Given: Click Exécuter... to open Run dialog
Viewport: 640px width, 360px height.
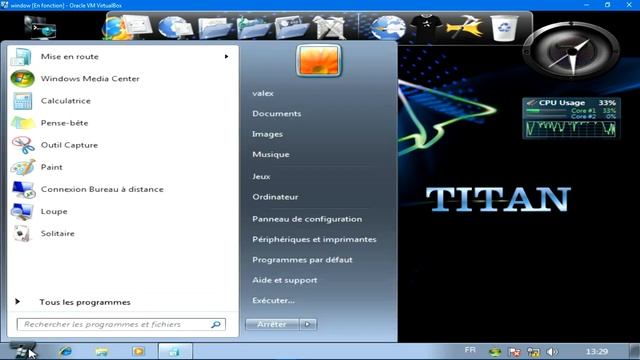Looking at the screenshot, I should (273, 300).
